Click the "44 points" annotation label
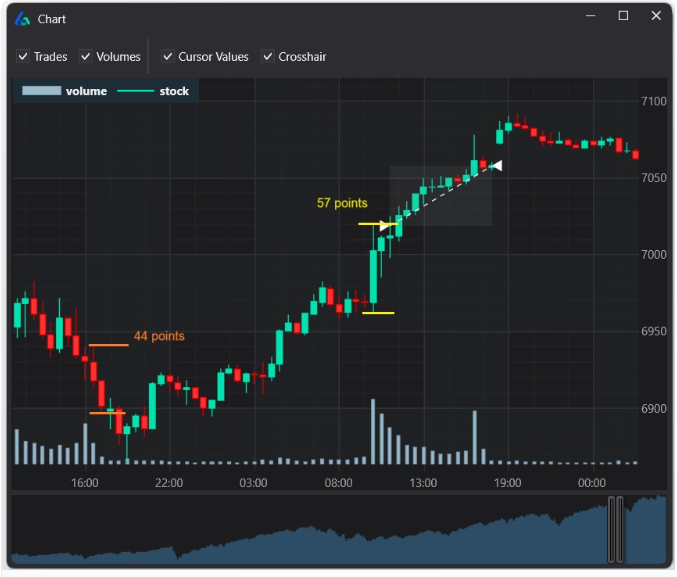Screen dimensions: 677x577 click(x=159, y=336)
